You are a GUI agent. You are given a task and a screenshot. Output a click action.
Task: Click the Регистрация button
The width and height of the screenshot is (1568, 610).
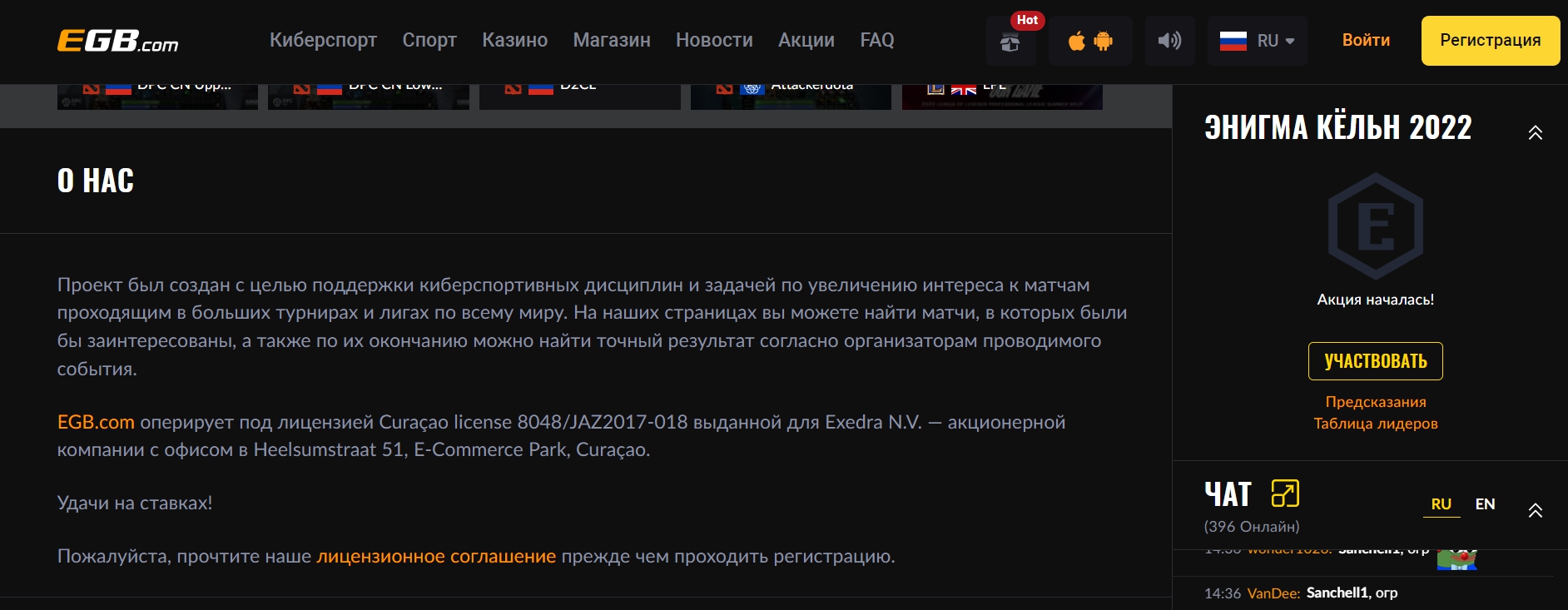tap(1490, 40)
